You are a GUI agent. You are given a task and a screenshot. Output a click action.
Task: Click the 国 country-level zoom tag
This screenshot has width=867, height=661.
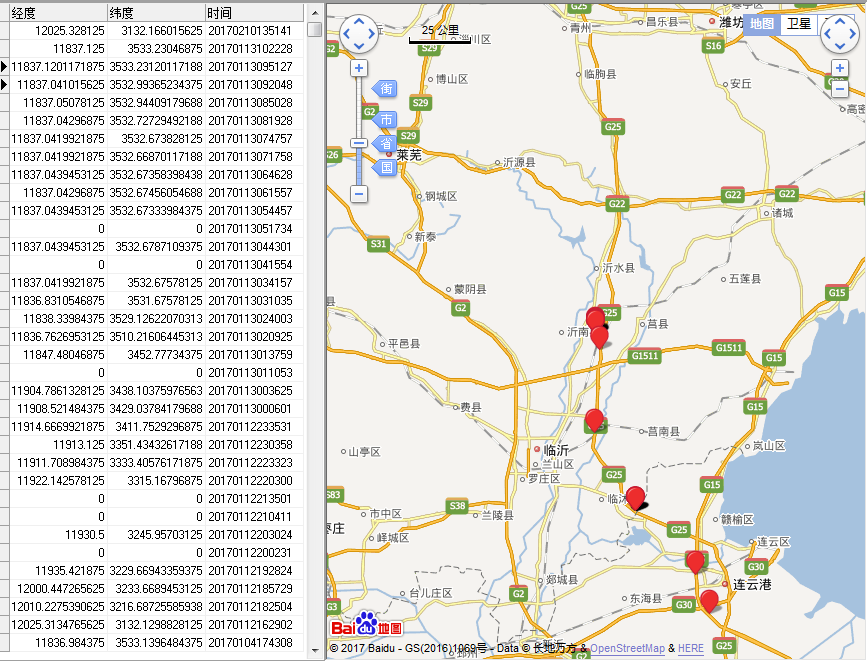(387, 168)
